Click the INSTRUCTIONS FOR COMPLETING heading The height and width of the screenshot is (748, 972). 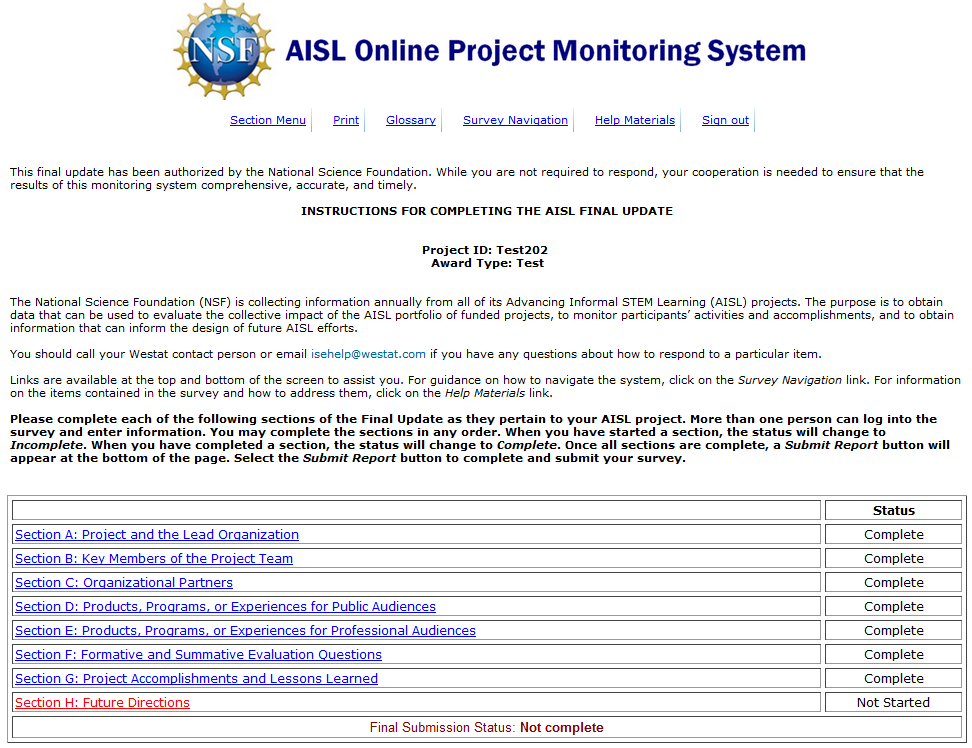tap(487, 211)
